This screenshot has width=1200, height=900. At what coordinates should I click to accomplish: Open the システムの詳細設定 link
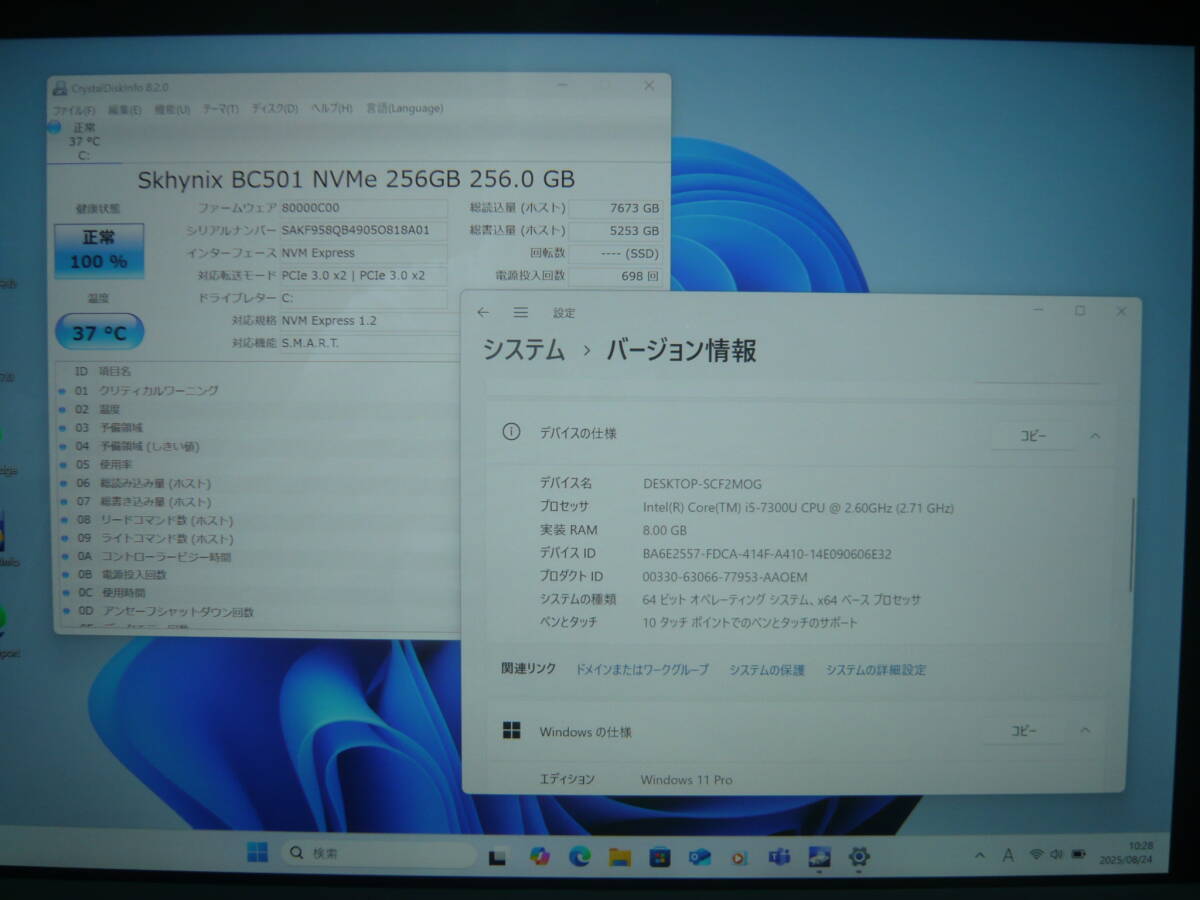click(x=876, y=670)
